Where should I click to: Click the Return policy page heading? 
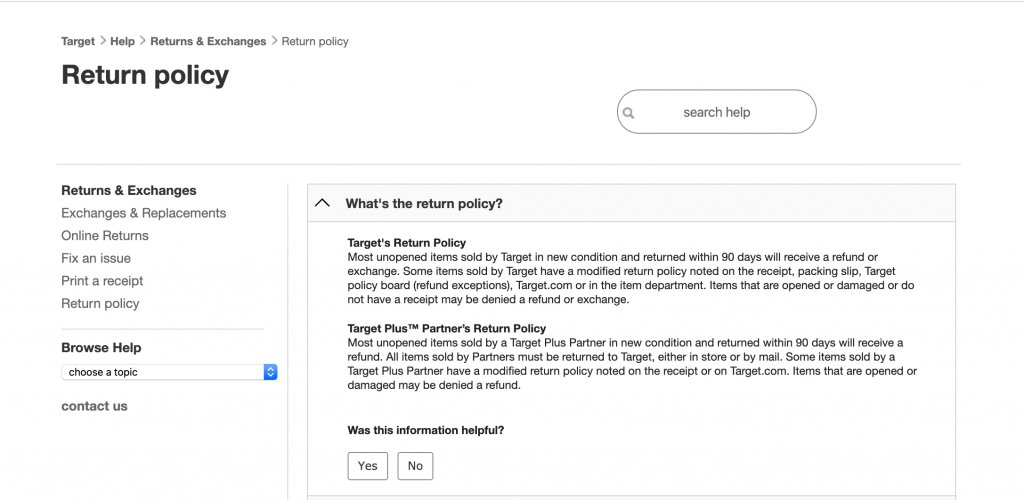(x=145, y=75)
